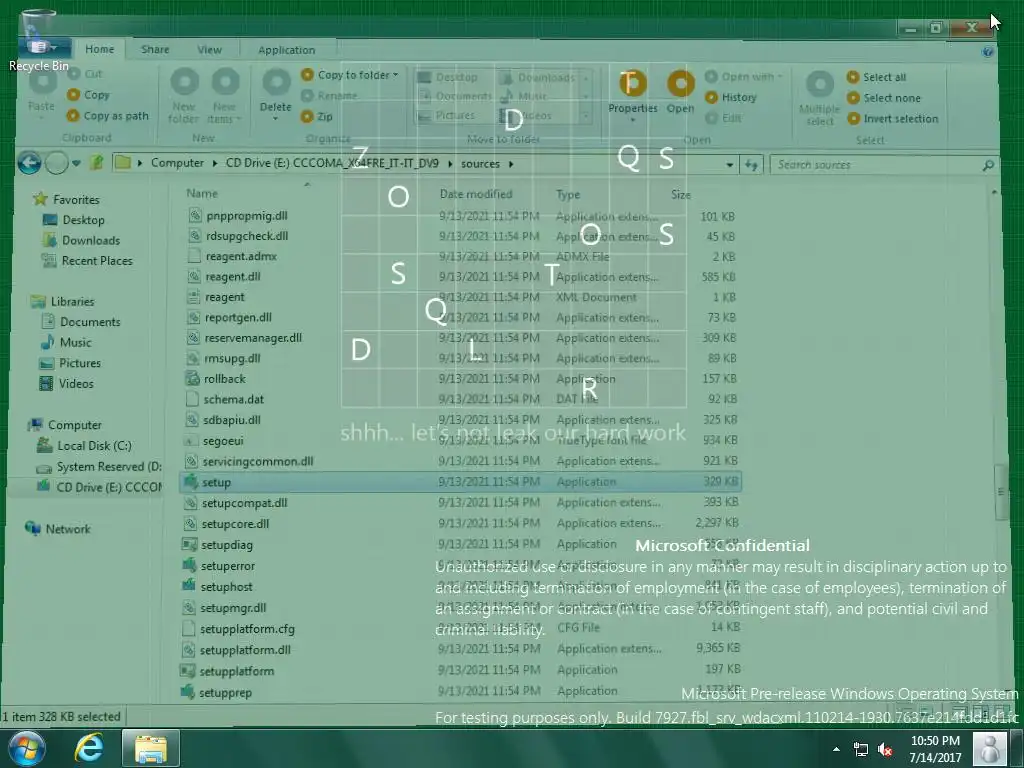Click the Open ribbon icon
Screen dimensions: 1024x768
[x=680, y=92]
